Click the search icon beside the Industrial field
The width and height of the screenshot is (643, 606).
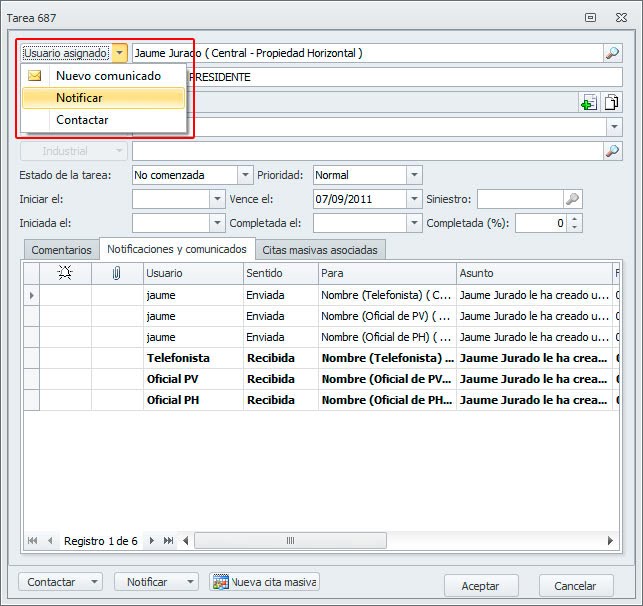(x=612, y=151)
